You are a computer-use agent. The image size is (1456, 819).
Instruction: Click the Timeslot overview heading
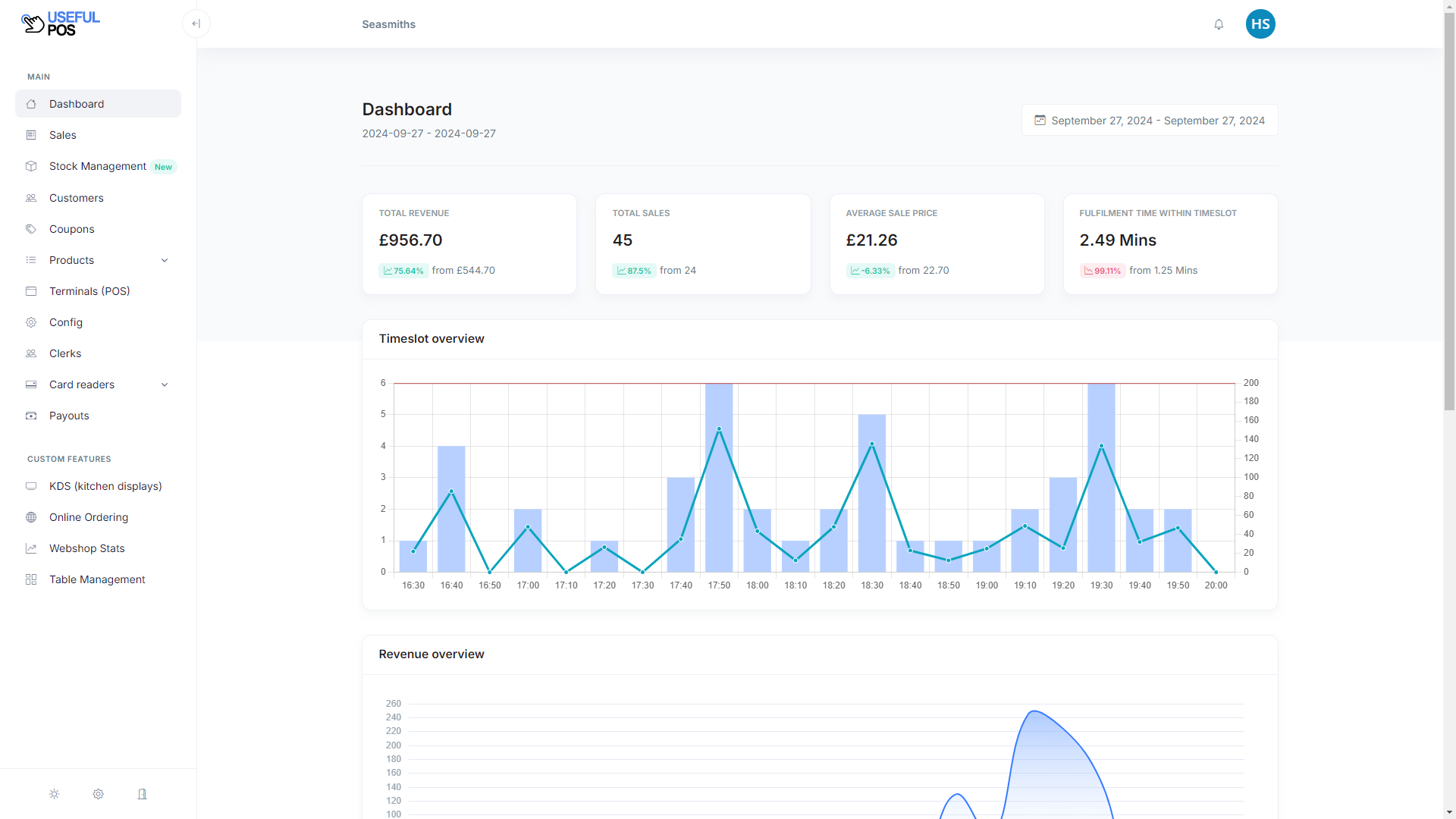coord(431,339)
